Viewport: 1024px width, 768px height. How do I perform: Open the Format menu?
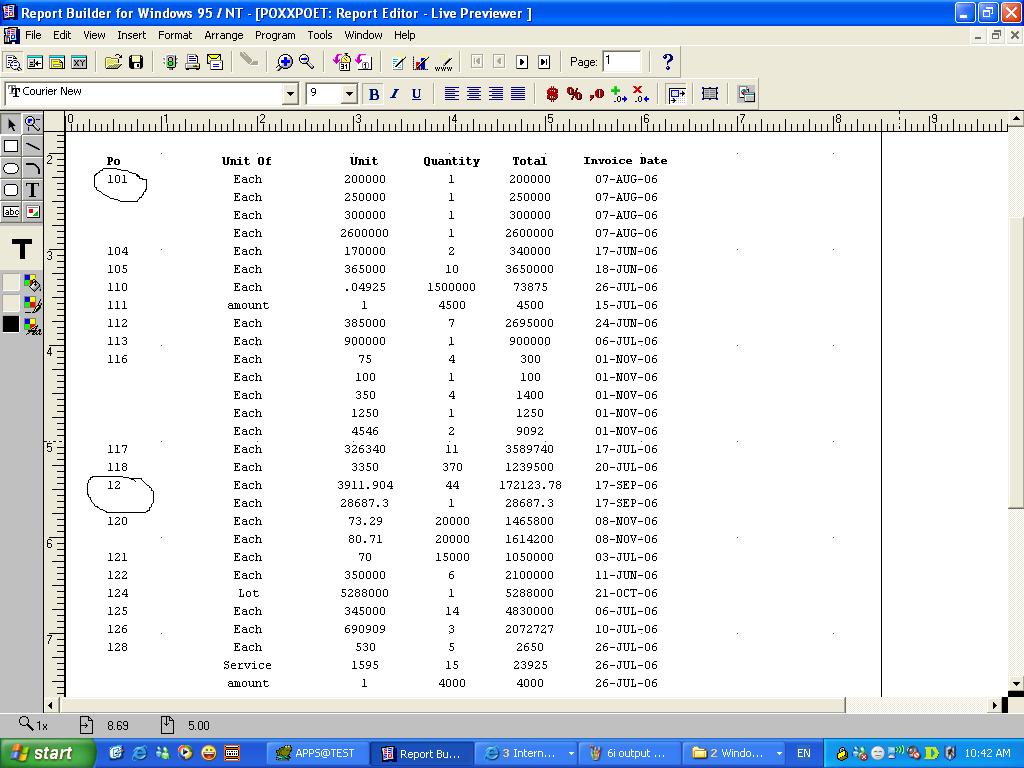[175, 35]
